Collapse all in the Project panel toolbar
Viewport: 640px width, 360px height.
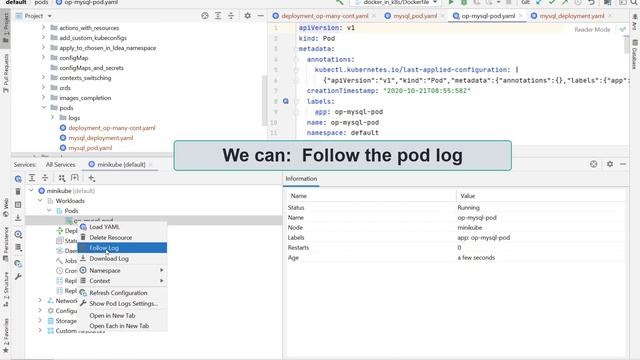point(231,16)
